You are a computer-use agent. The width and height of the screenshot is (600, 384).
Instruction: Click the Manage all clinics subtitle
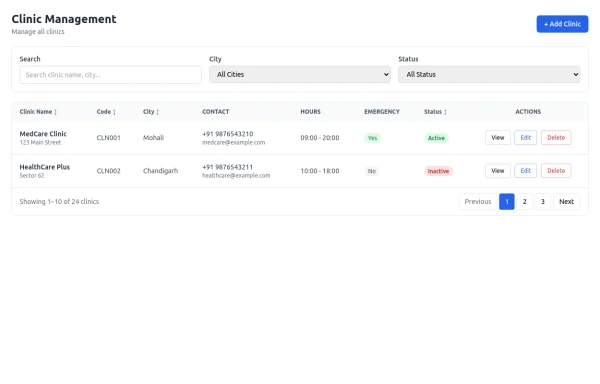tap(38, 32)
